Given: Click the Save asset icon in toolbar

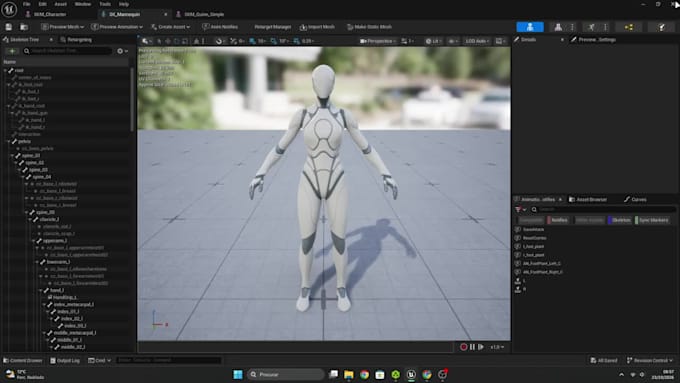Looking at the screenshot, I should tap(9, 27).
